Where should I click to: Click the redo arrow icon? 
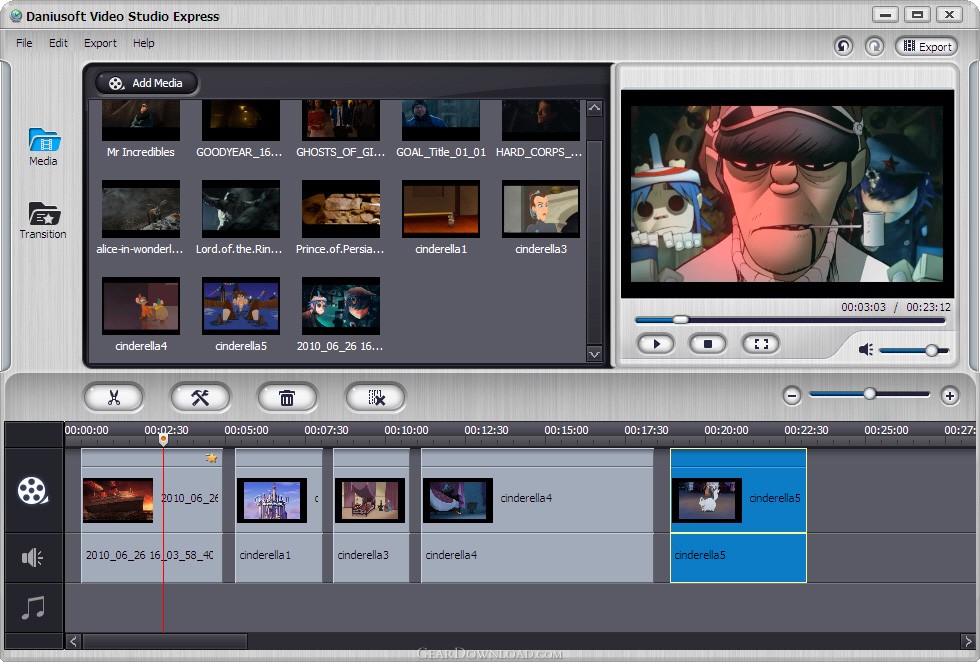pos(874,46)
